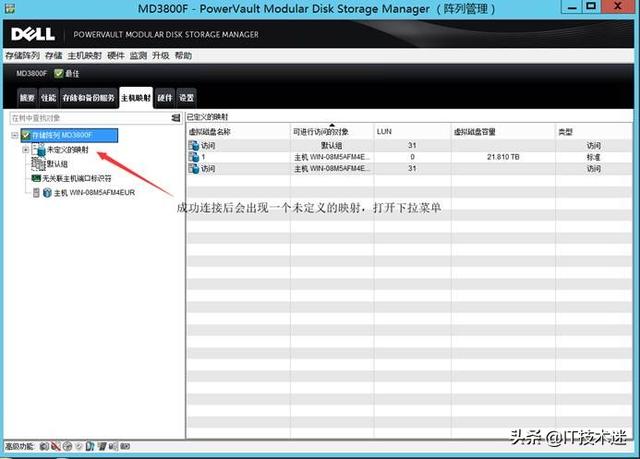Image resolution: width=640 pixels, height=459 pixels.
Task: Select 主机 WIN-08M5AFM4EUR in the tree
Action: tap(94, 193)
